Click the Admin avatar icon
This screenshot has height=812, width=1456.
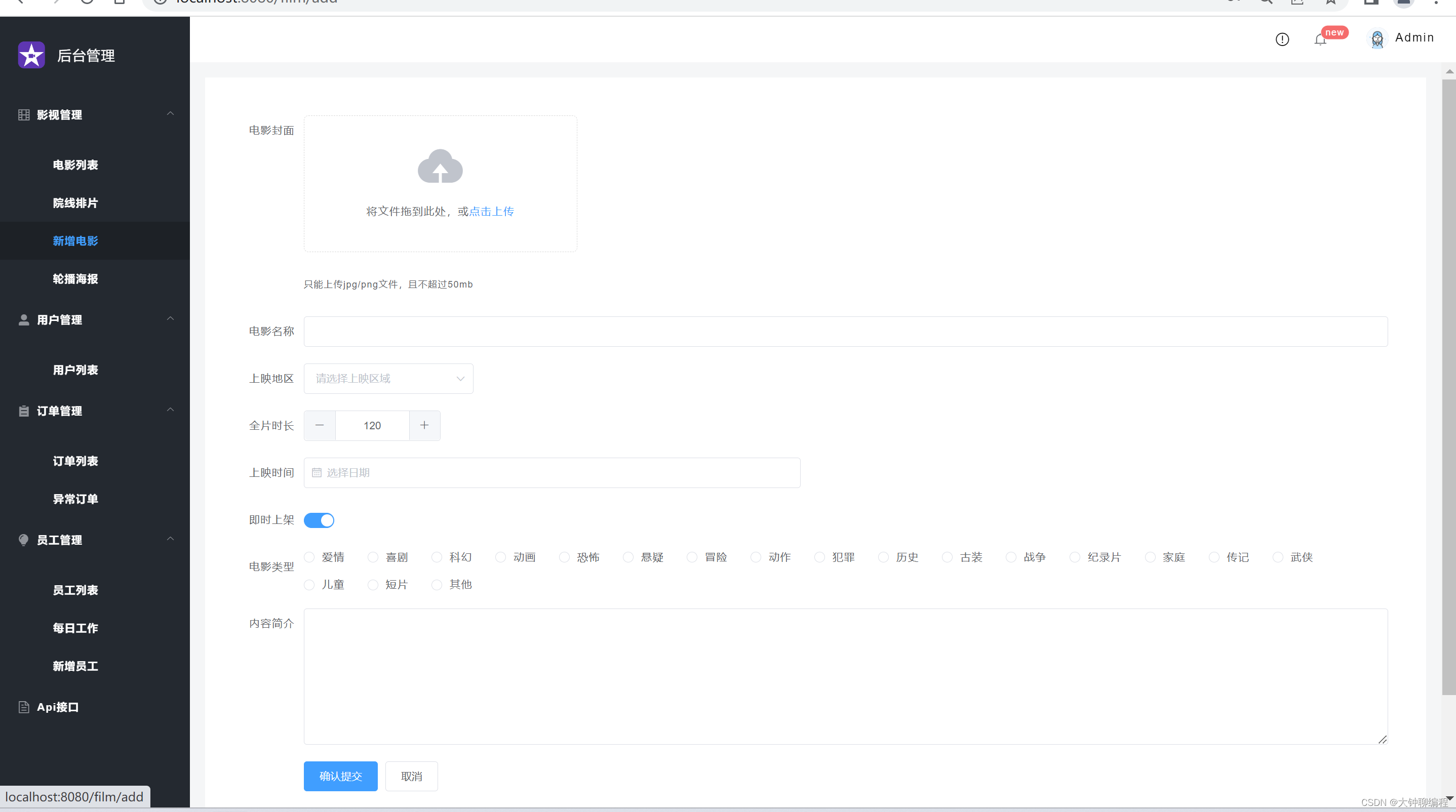1377,38
